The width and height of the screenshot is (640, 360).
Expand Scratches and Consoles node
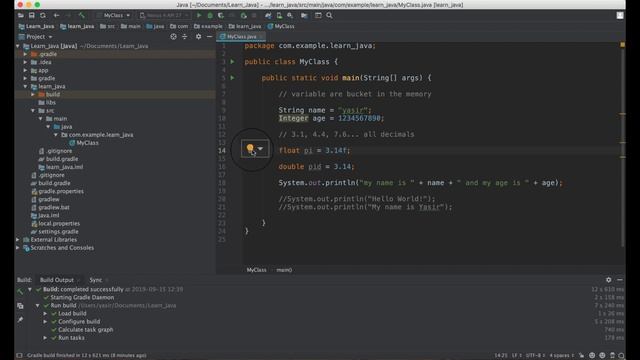(18, 248)
